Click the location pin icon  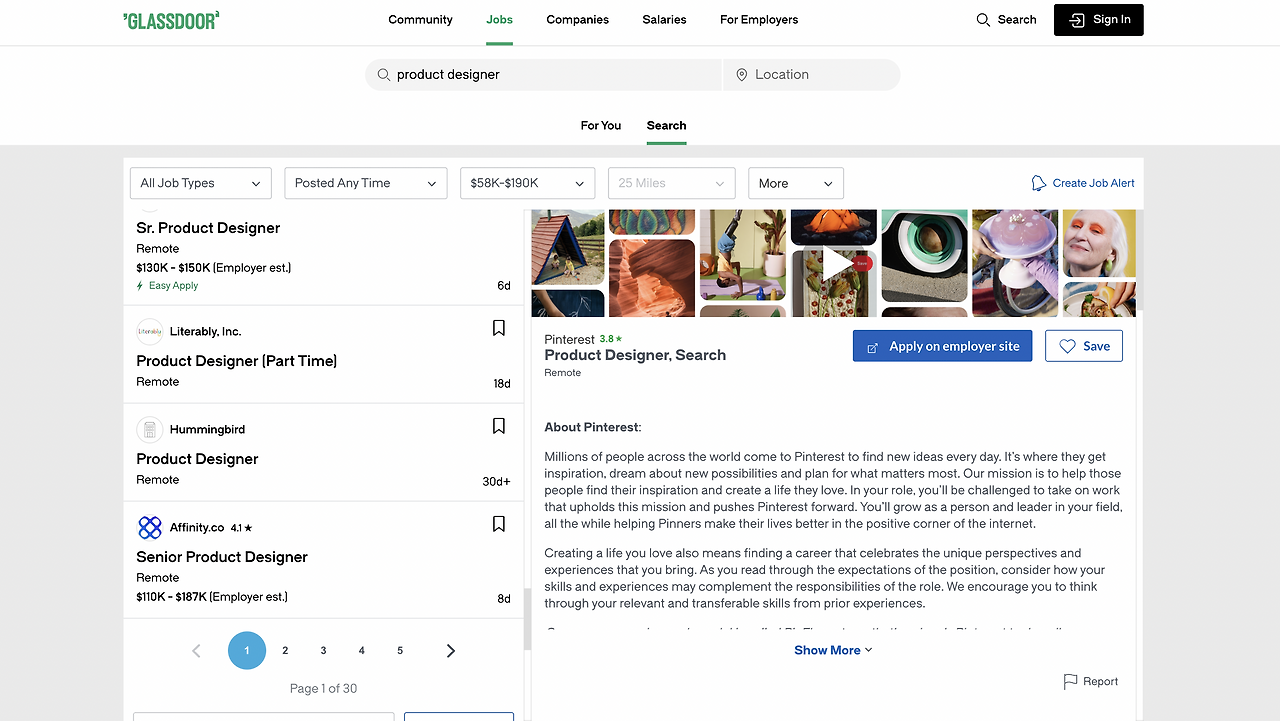(742, 75)
